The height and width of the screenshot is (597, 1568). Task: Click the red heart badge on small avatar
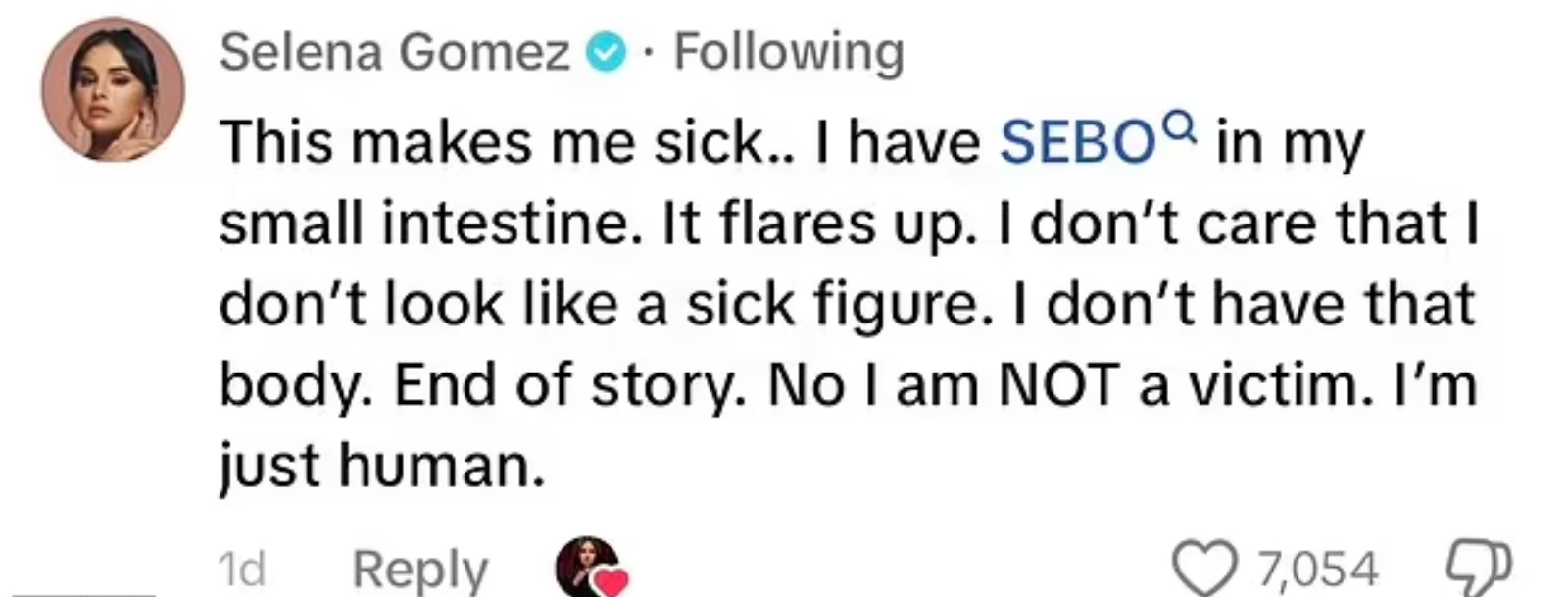611,582
